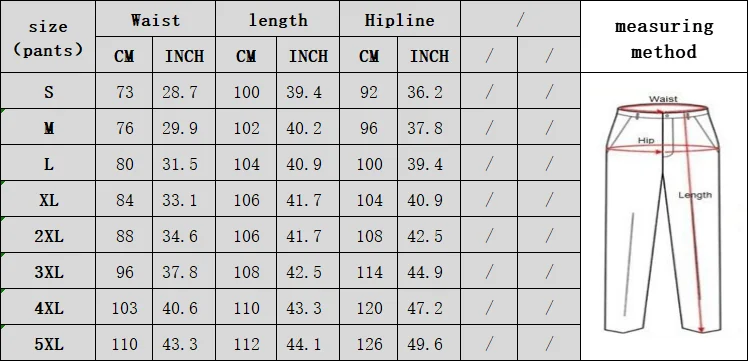
Task: Select the 'measuring method' header cell
Action: (664, 37)
